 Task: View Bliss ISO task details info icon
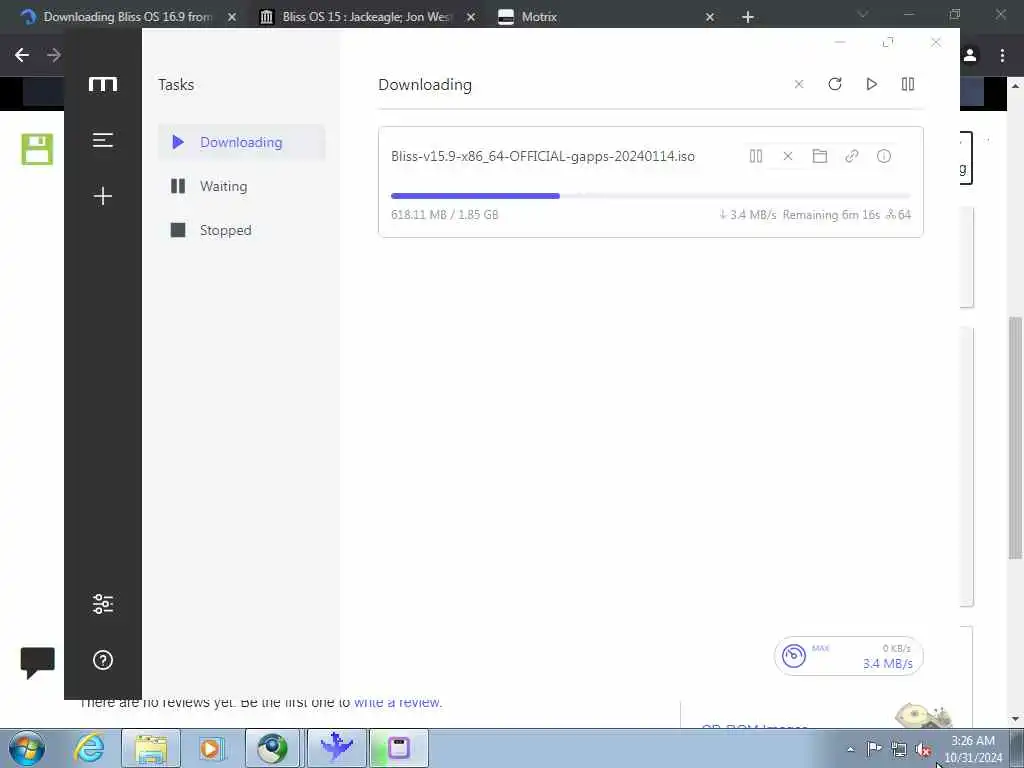(x=884, y=156)
